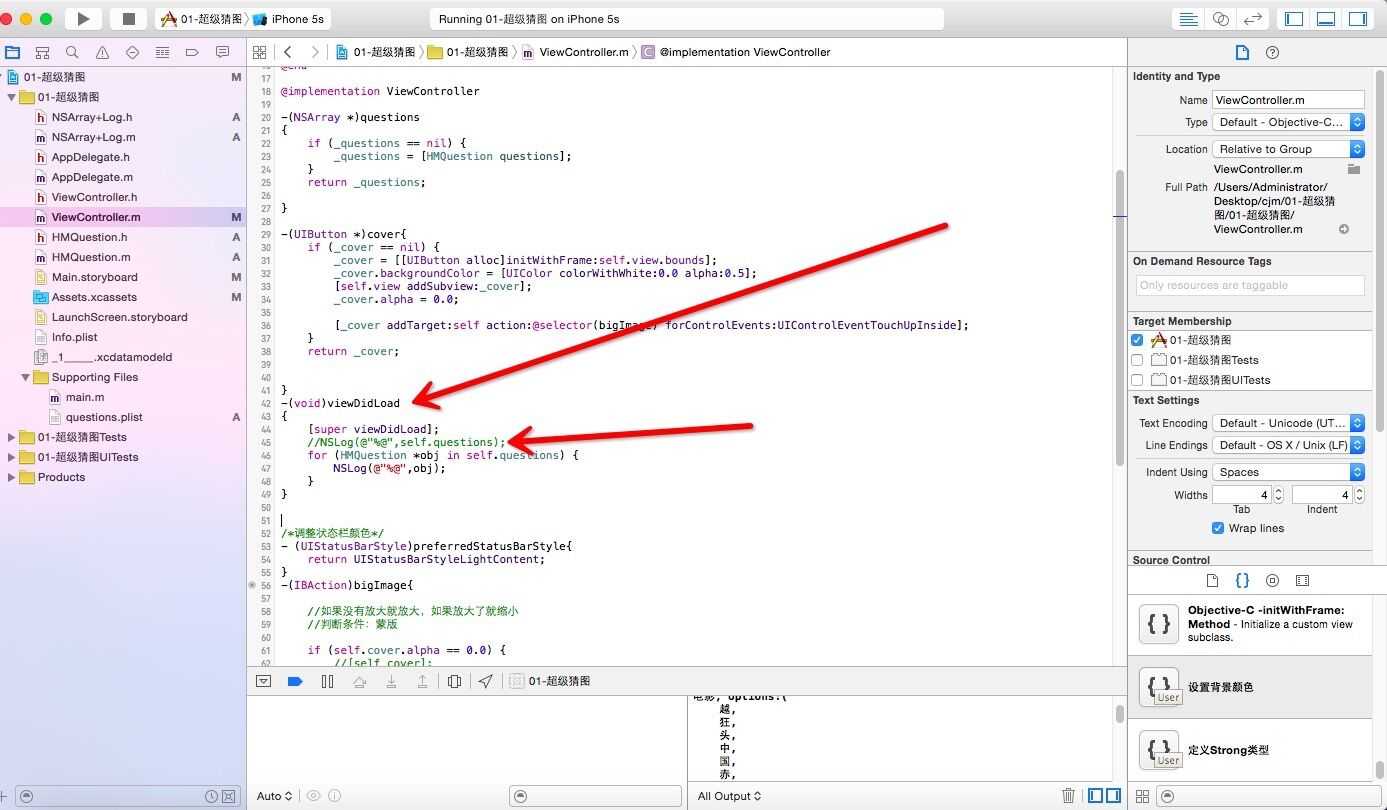The height and width of the screenshot is (810, 1387).
Task: Open the file template library
Action: pos(1212,580)
